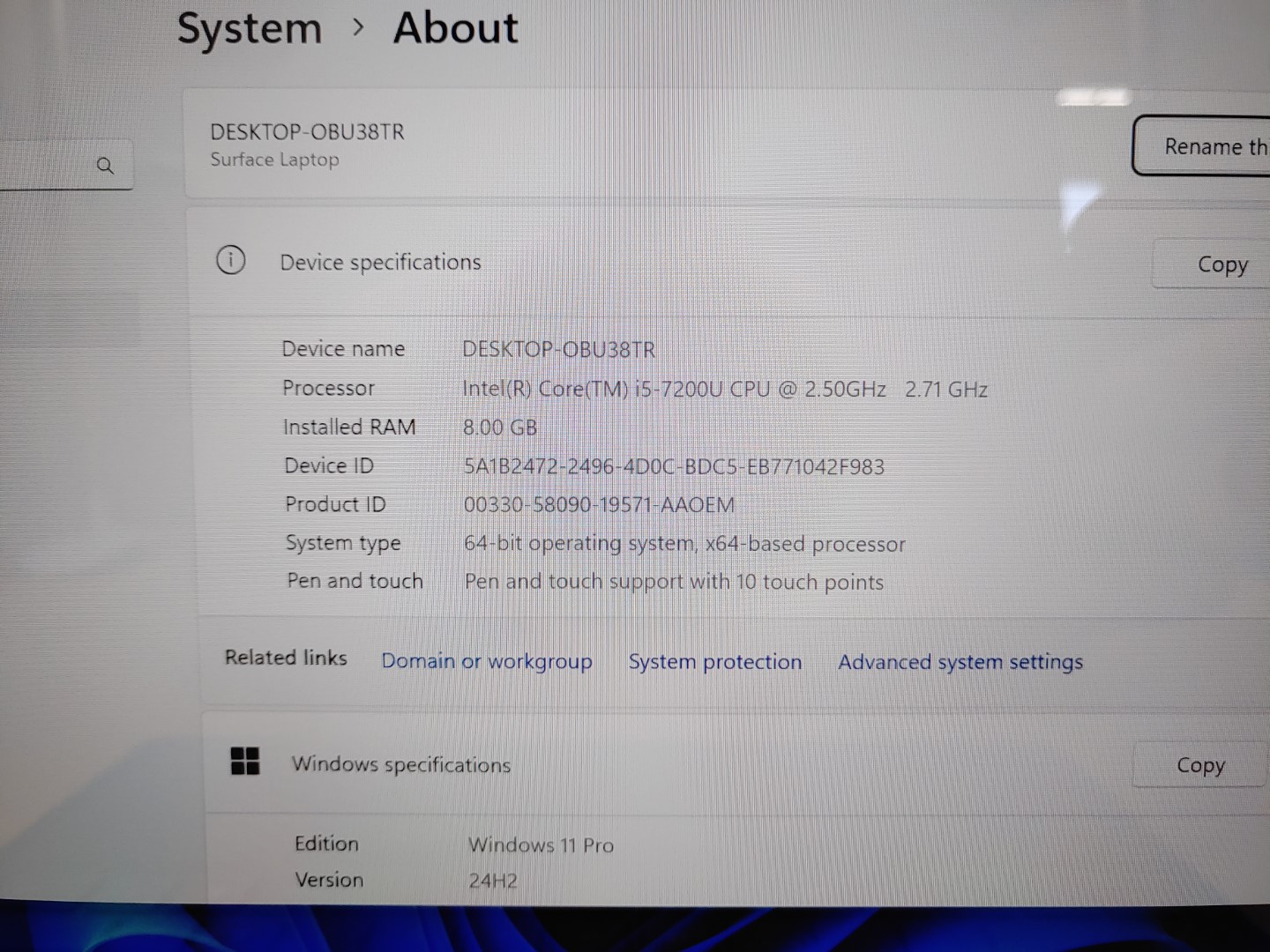Copy the Windows specifications
The image size is (1270, 952).
point(1199,765)
